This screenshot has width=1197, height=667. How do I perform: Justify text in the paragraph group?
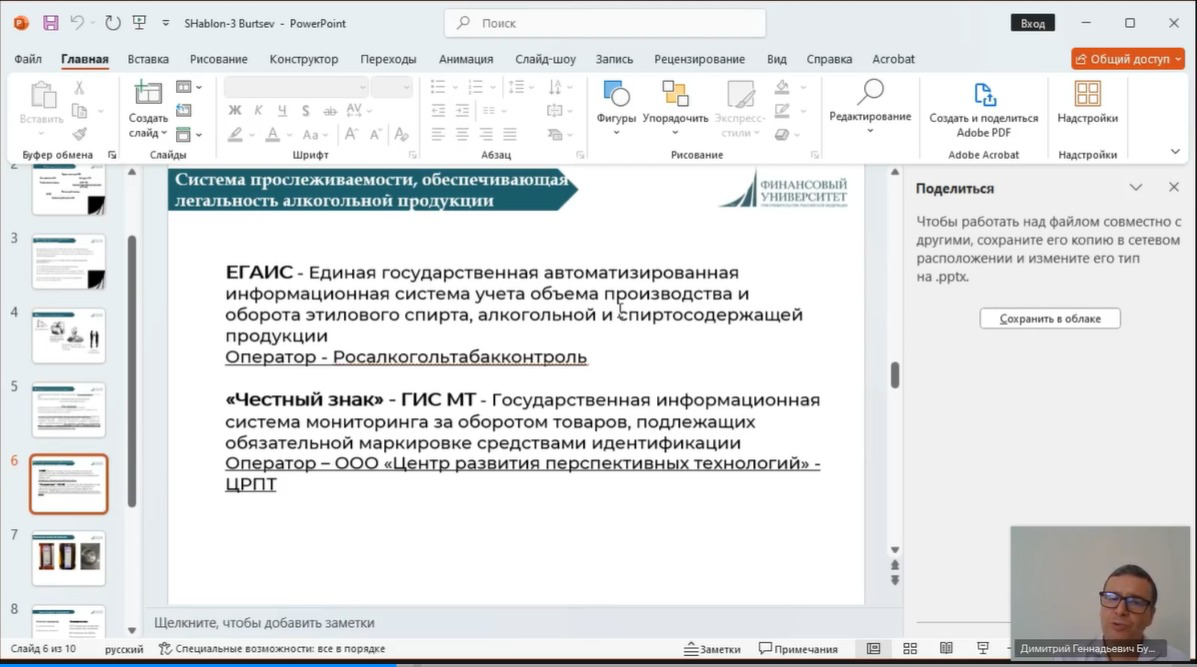click(510, 134)
